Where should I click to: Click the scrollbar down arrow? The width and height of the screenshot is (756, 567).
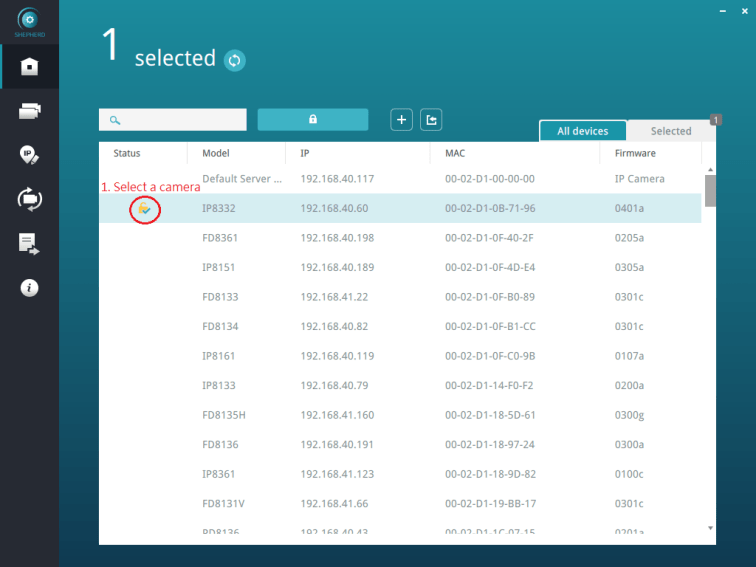[x=710, y=528]
